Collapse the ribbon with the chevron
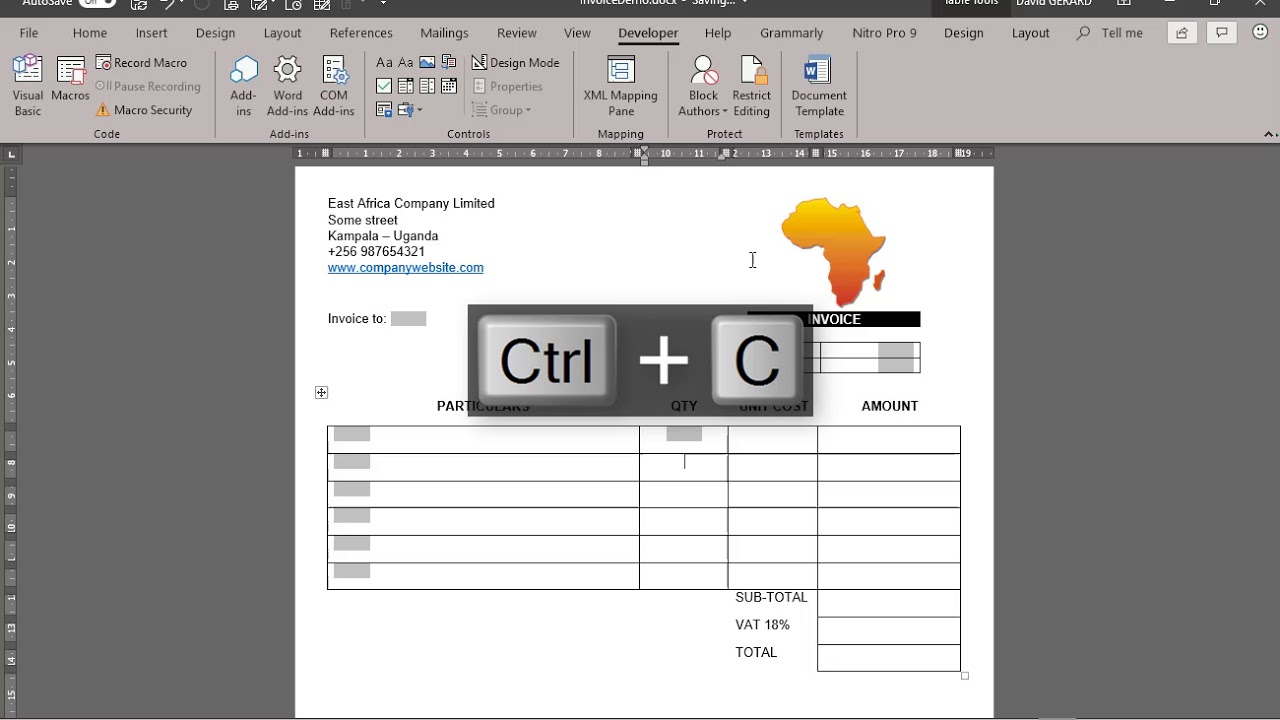The width and height of the screenshot is (1280, 720). point(1269,133)
